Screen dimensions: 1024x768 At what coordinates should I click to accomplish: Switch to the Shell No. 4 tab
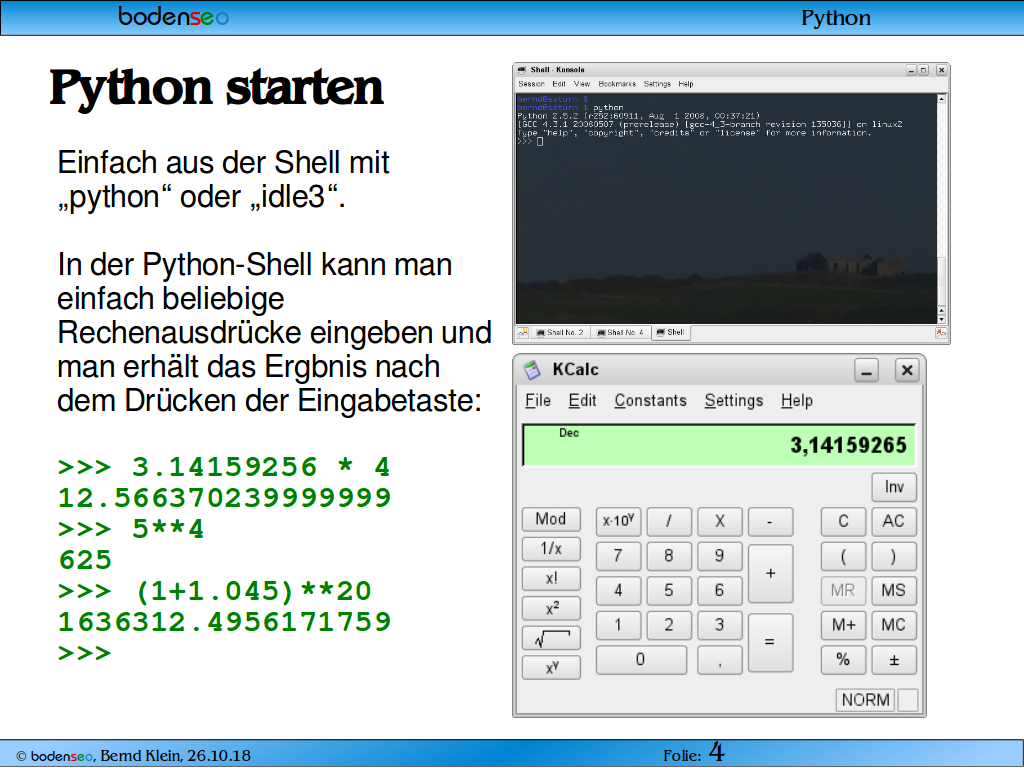click(621, 332)
